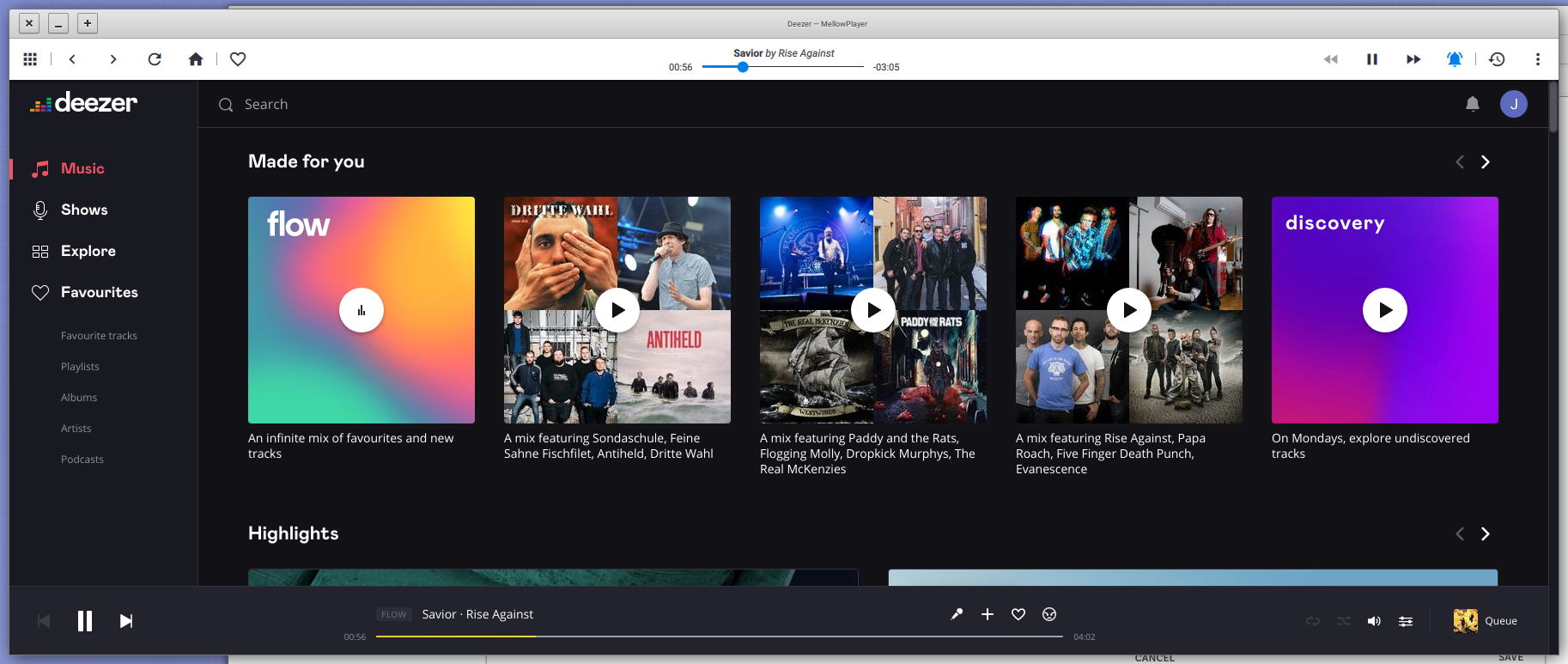The width and height of the screenshot is (1568, 664).
Task: Add song to favourites in MellowPlayer toolbar
Action: point(238,59)
